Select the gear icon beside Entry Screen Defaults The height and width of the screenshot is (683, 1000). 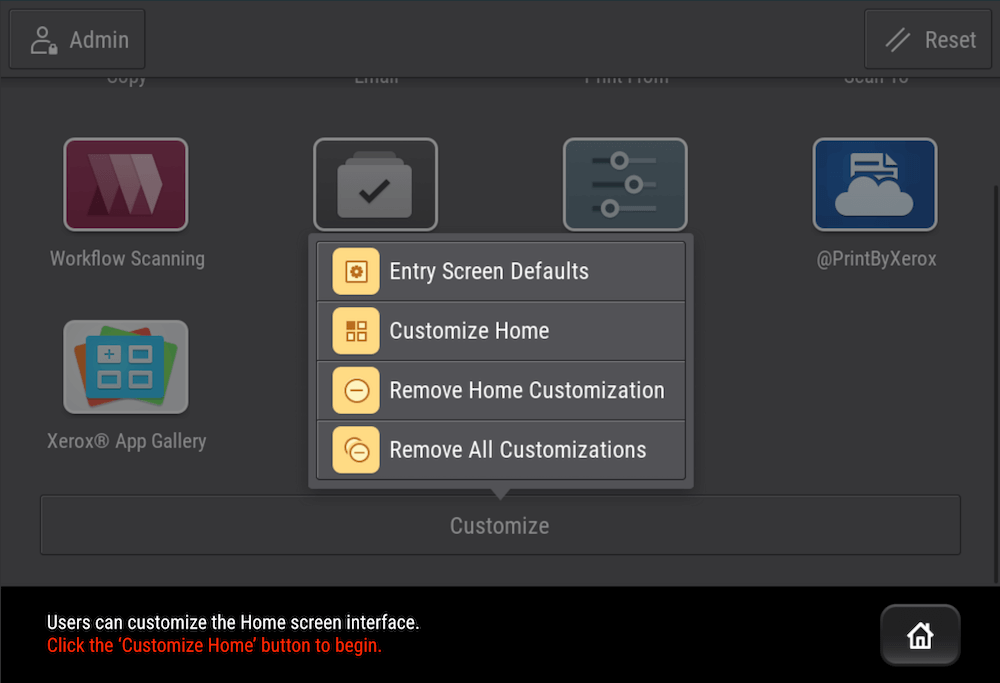tap(355, 270)
